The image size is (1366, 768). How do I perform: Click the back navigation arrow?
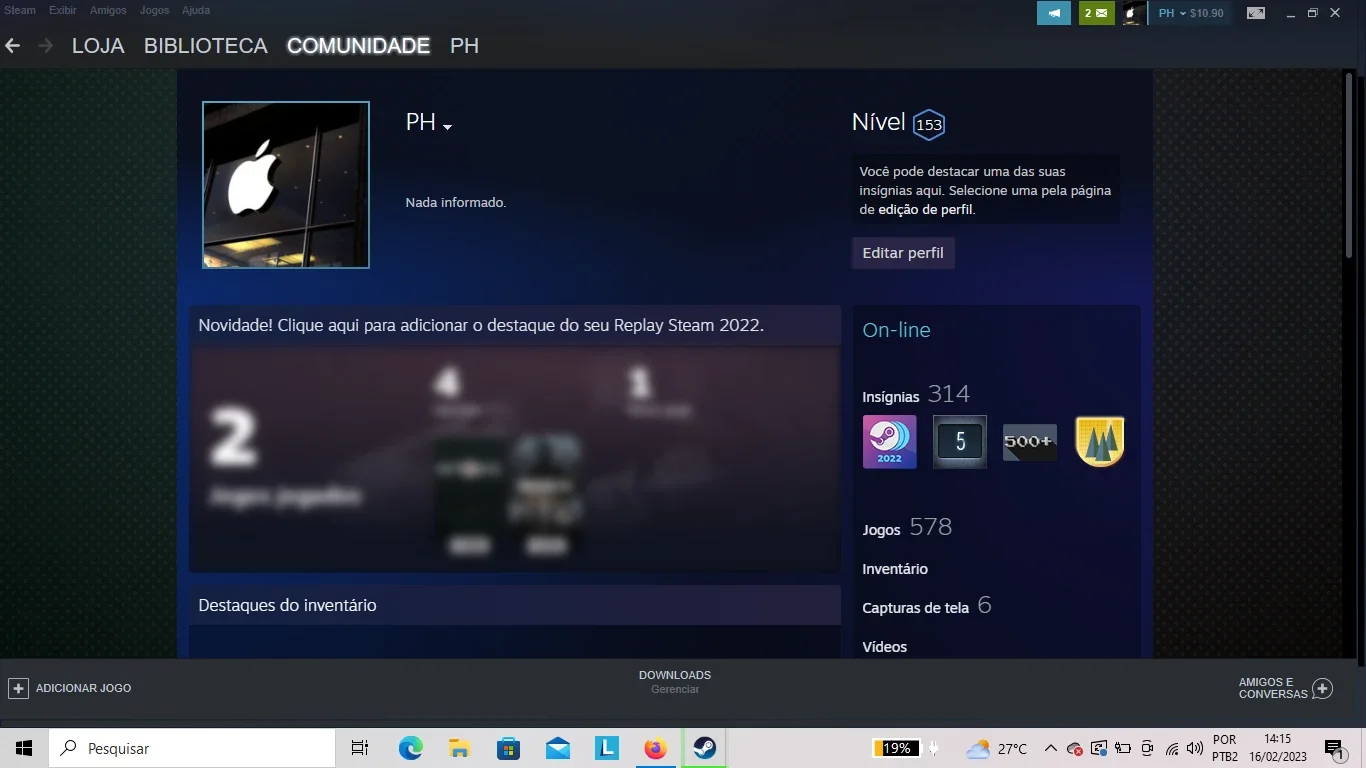point(13,46)
